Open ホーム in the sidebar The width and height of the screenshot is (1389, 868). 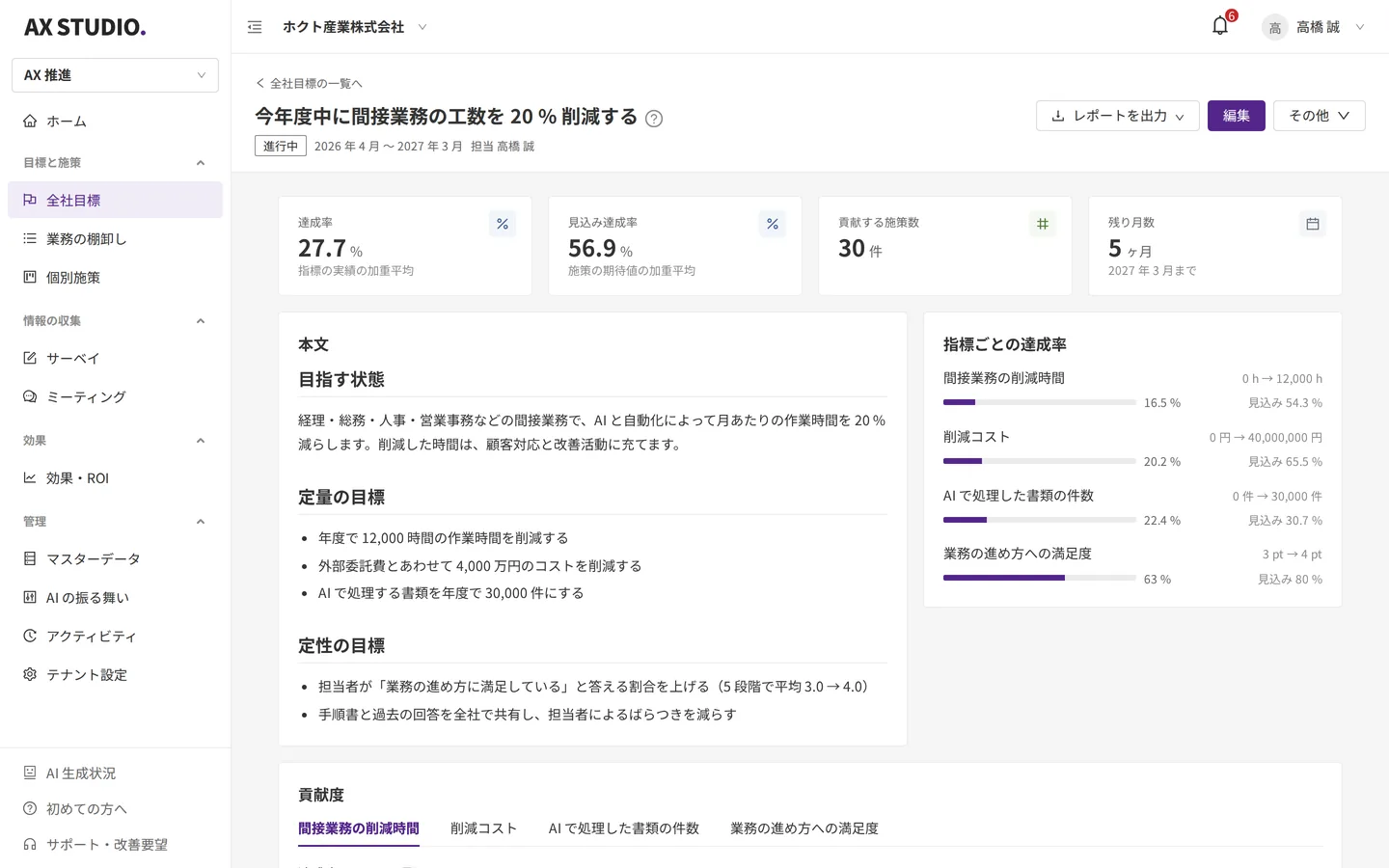[x=115, y=121]
